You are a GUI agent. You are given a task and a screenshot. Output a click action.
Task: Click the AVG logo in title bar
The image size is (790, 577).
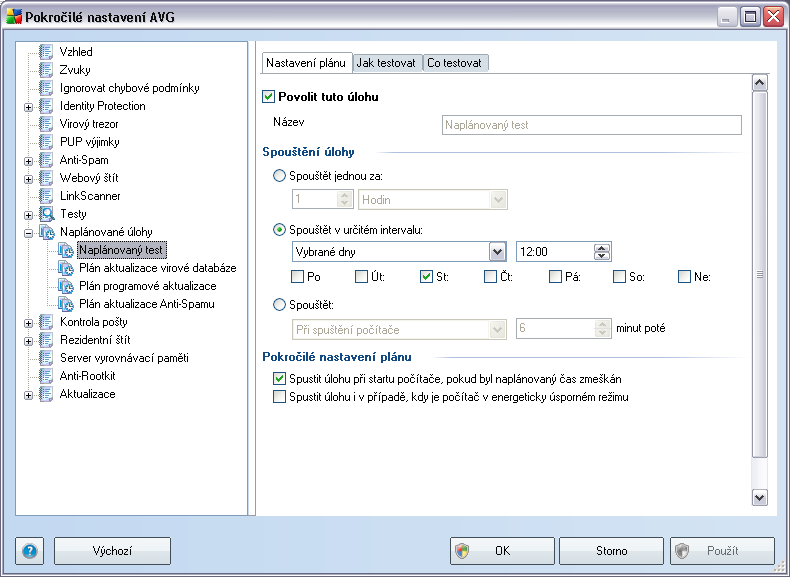point(14,17)
